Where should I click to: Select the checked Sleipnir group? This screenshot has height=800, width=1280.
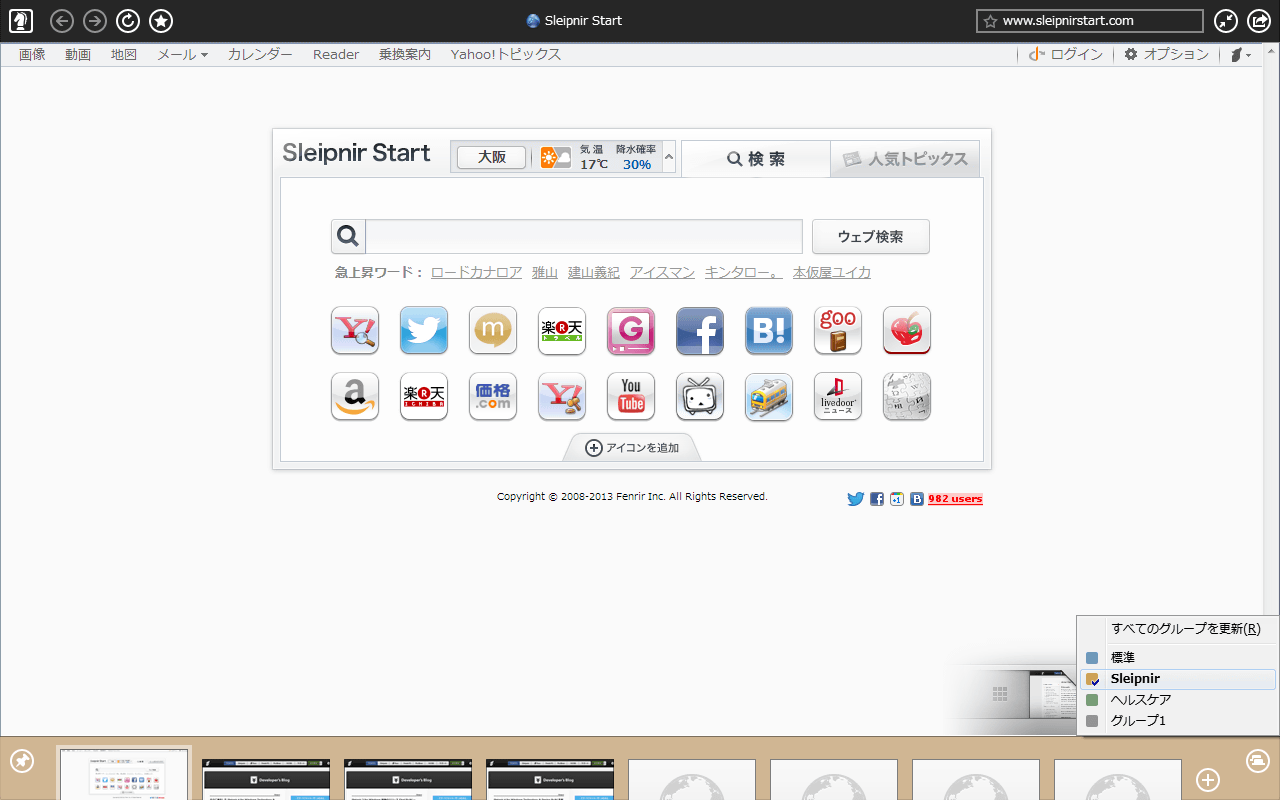pyautogui.click(x=1178, y=679)
